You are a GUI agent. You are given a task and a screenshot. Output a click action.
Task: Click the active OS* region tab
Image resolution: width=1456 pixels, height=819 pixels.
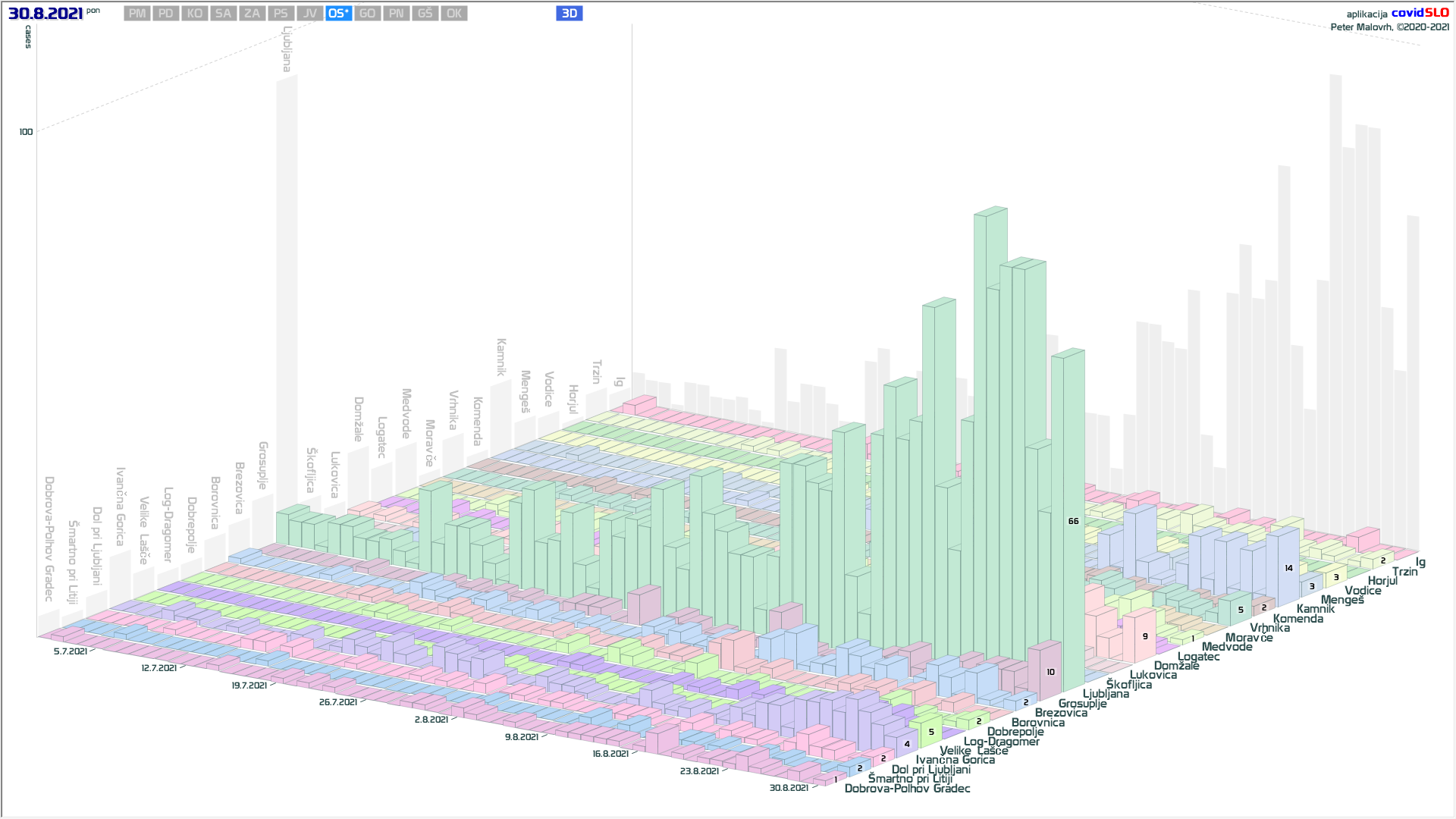pyautogui.click(x=338, y=14)
